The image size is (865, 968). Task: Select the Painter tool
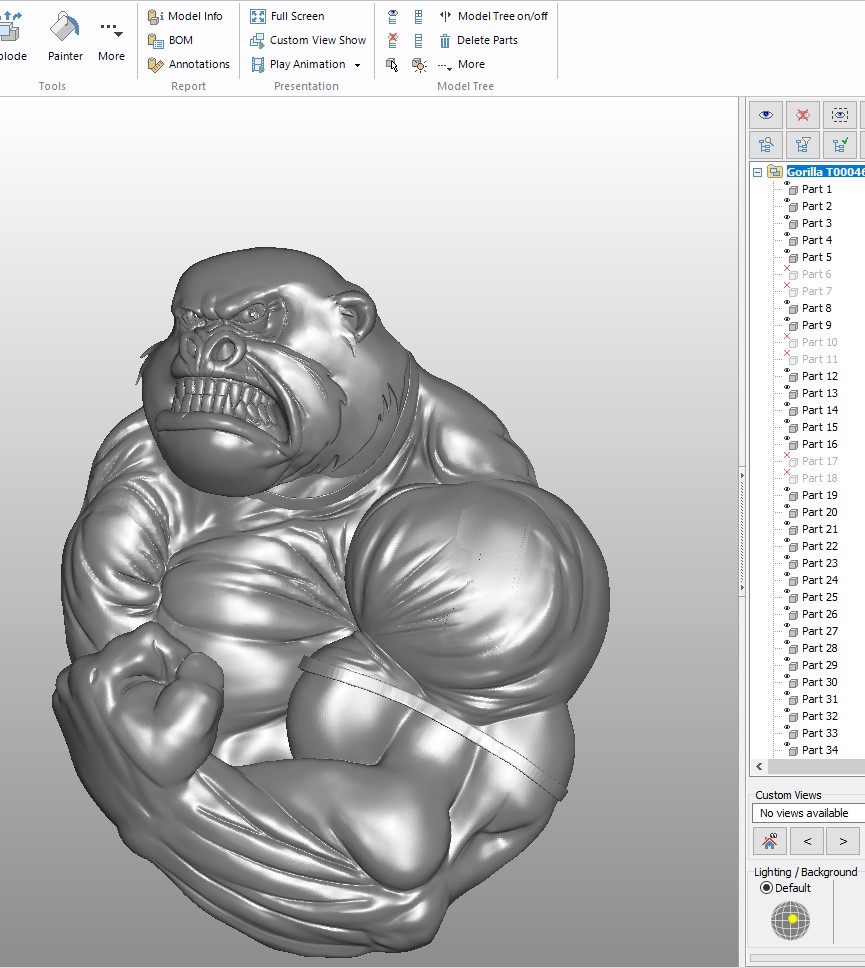[65, 36]
